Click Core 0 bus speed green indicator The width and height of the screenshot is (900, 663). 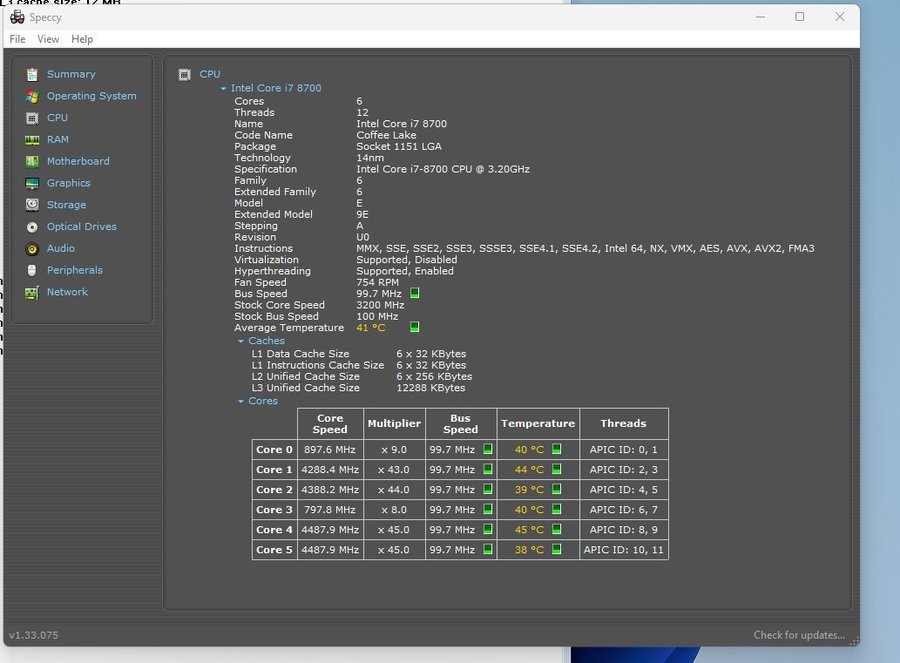coord(488,449)
